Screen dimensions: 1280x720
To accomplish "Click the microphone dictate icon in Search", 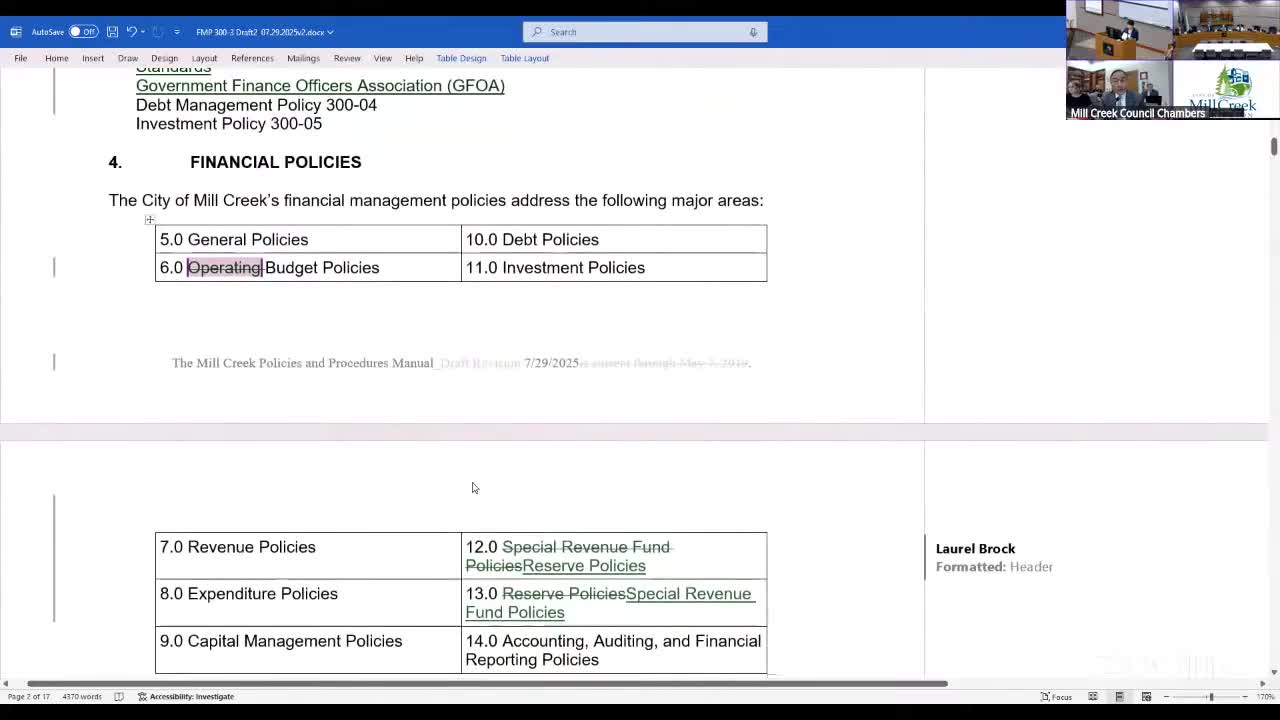I will [x=753, y=32].
